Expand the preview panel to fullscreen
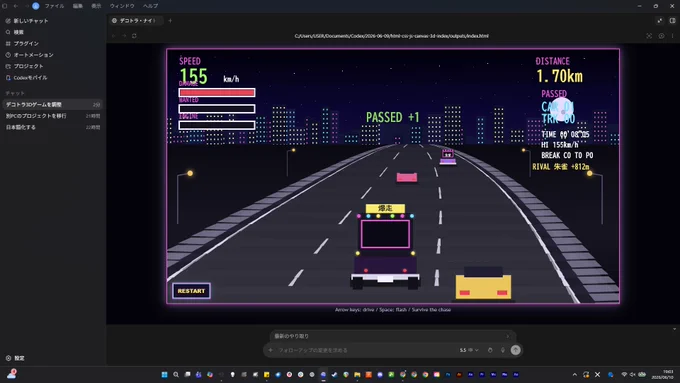The image size is (680, 383). pos(660,21)
